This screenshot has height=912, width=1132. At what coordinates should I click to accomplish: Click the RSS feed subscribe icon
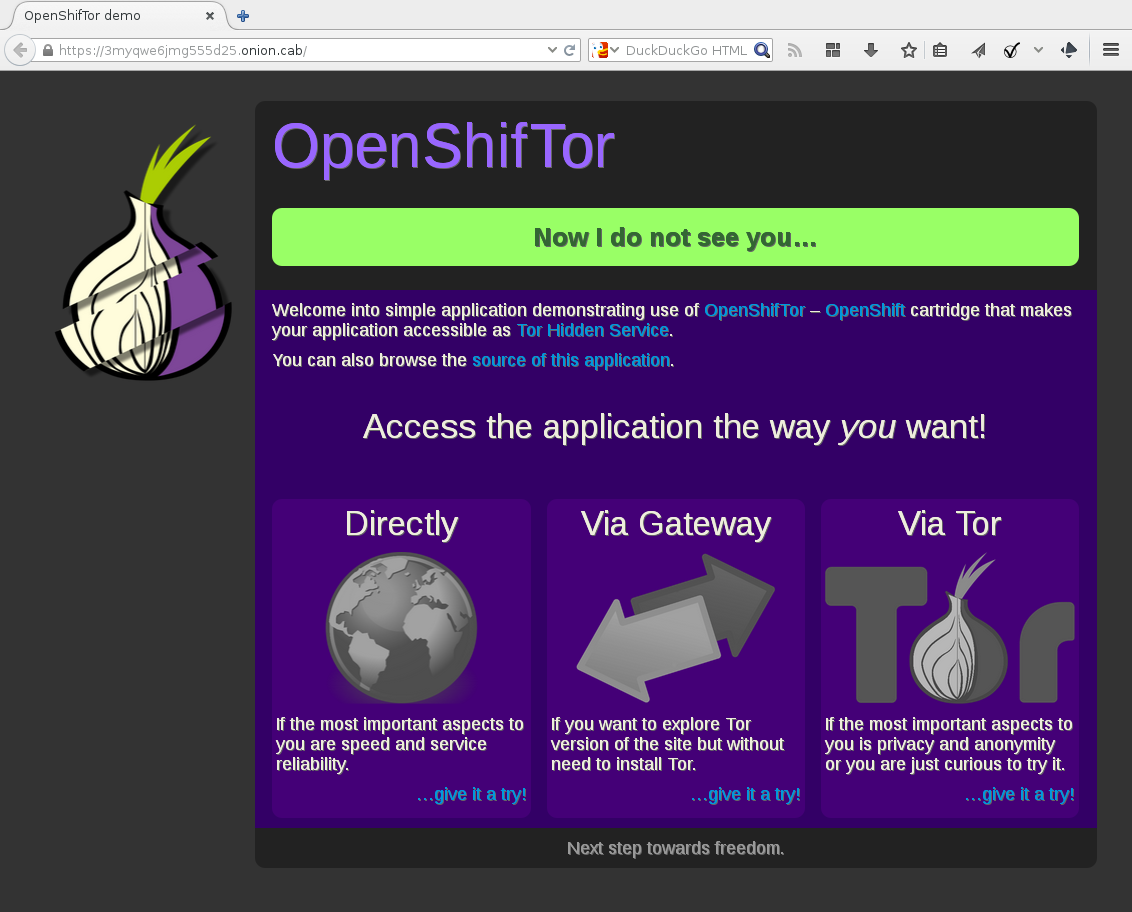pyautogui.click(x=795, y=50)
